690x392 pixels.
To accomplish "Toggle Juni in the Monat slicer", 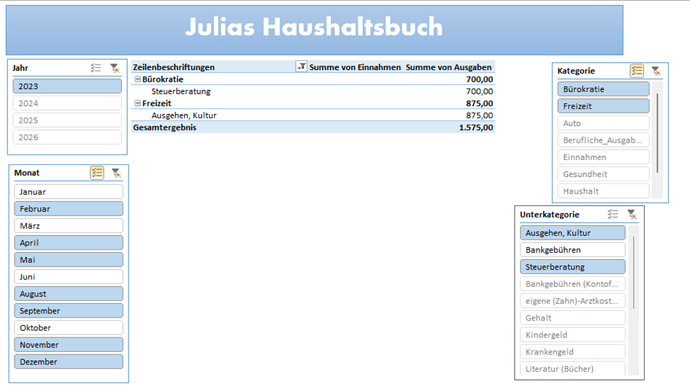I will [x=69, y=277].
